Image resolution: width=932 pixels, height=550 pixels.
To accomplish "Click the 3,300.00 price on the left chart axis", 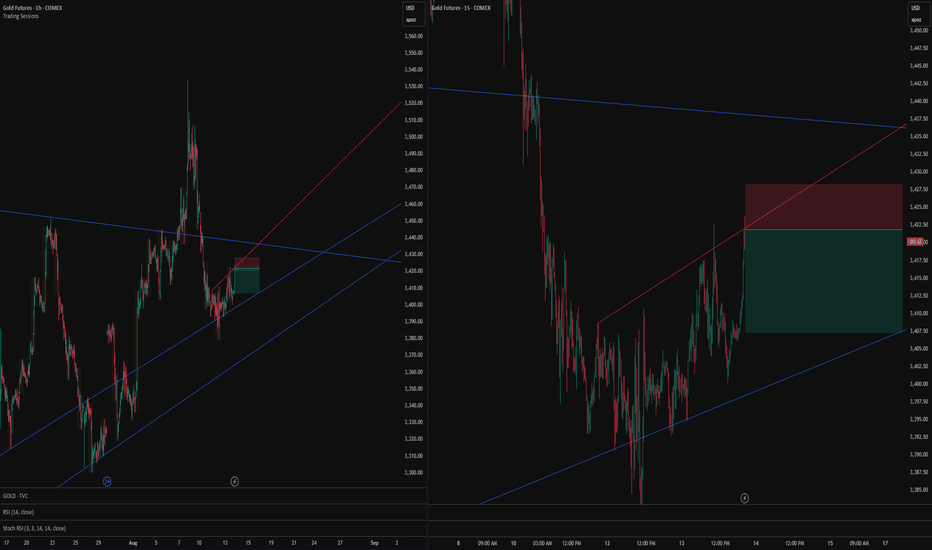I will (414, 473).
